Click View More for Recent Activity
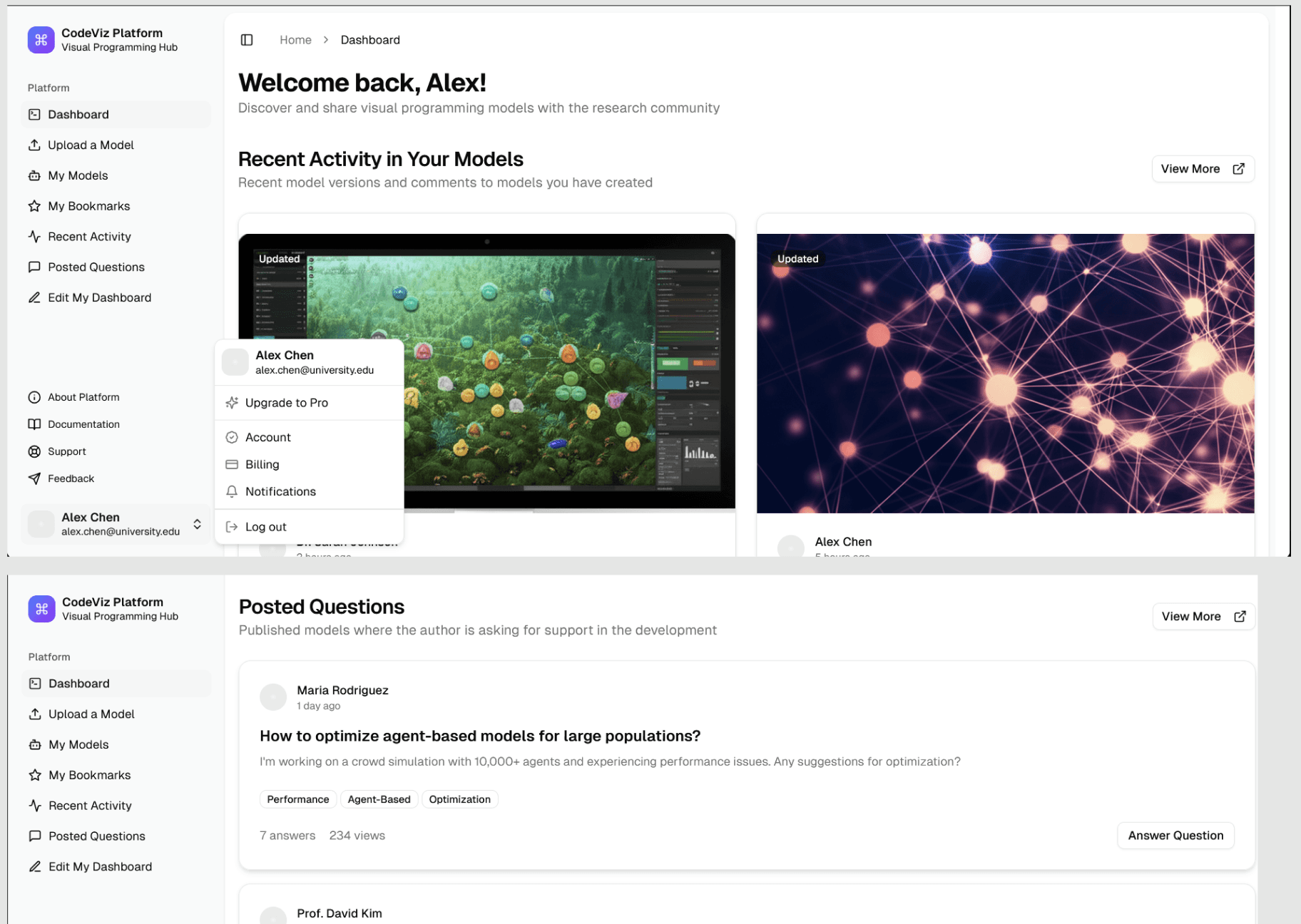 (x=1203, y=169)
